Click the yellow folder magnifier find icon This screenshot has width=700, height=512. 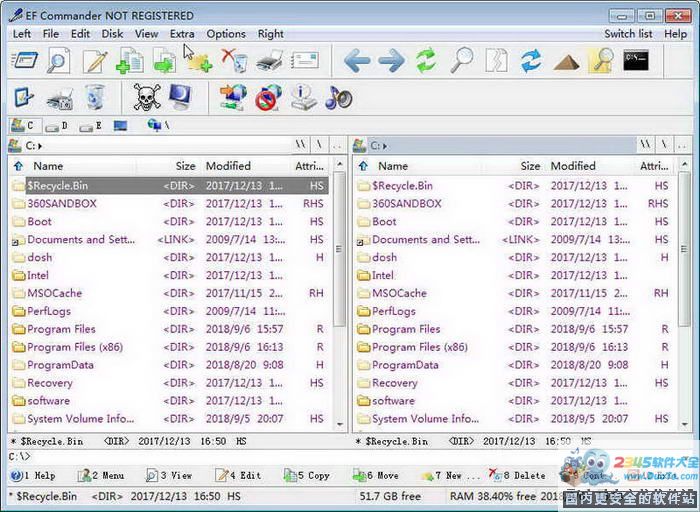[601, 60]
